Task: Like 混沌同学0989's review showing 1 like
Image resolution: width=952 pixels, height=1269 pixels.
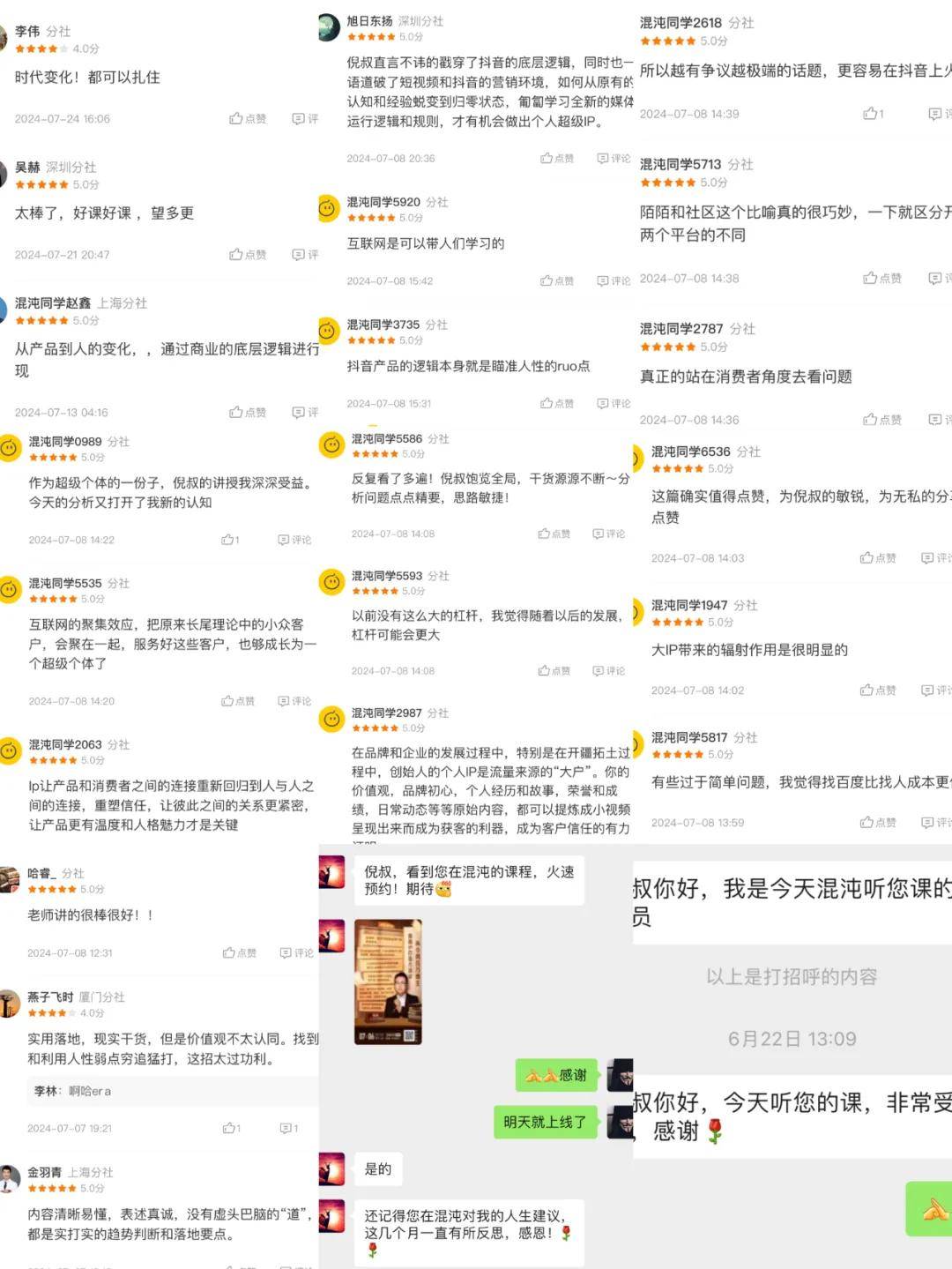Action: tap(230, 540)
